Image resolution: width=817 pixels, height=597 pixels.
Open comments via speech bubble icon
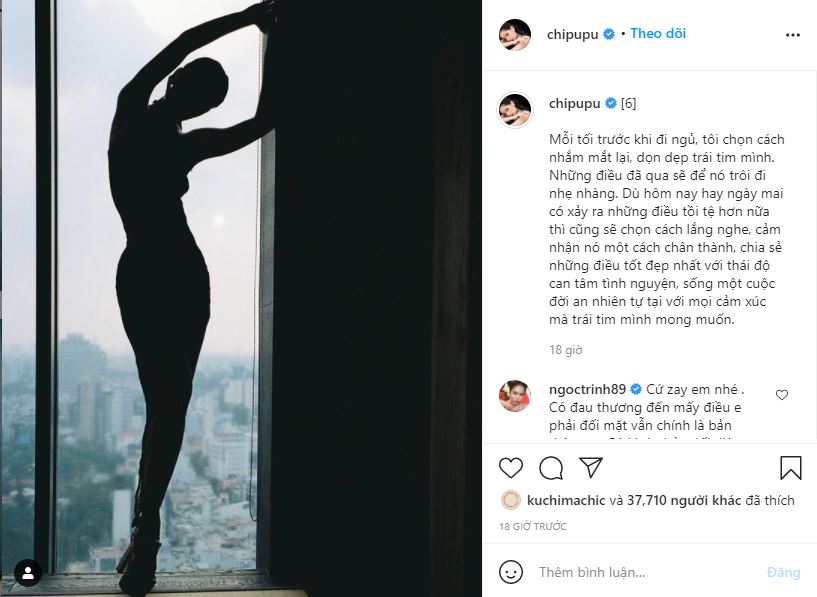(x=551, y=468)
